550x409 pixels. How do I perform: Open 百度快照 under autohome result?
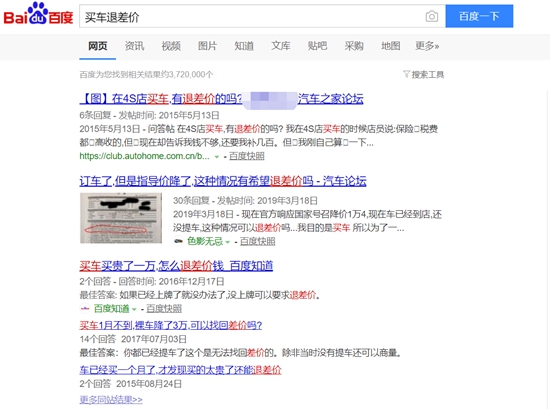247,156
